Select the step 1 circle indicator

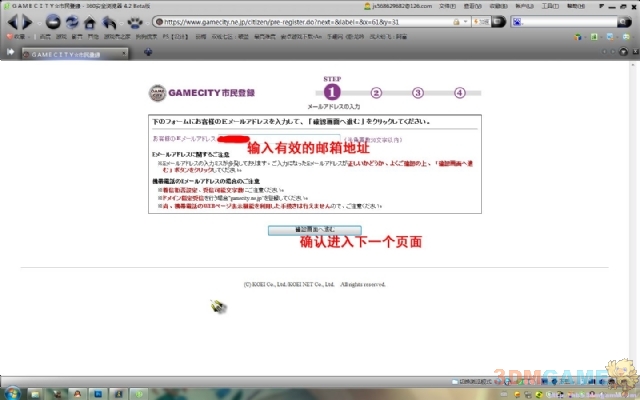[332, 93]
